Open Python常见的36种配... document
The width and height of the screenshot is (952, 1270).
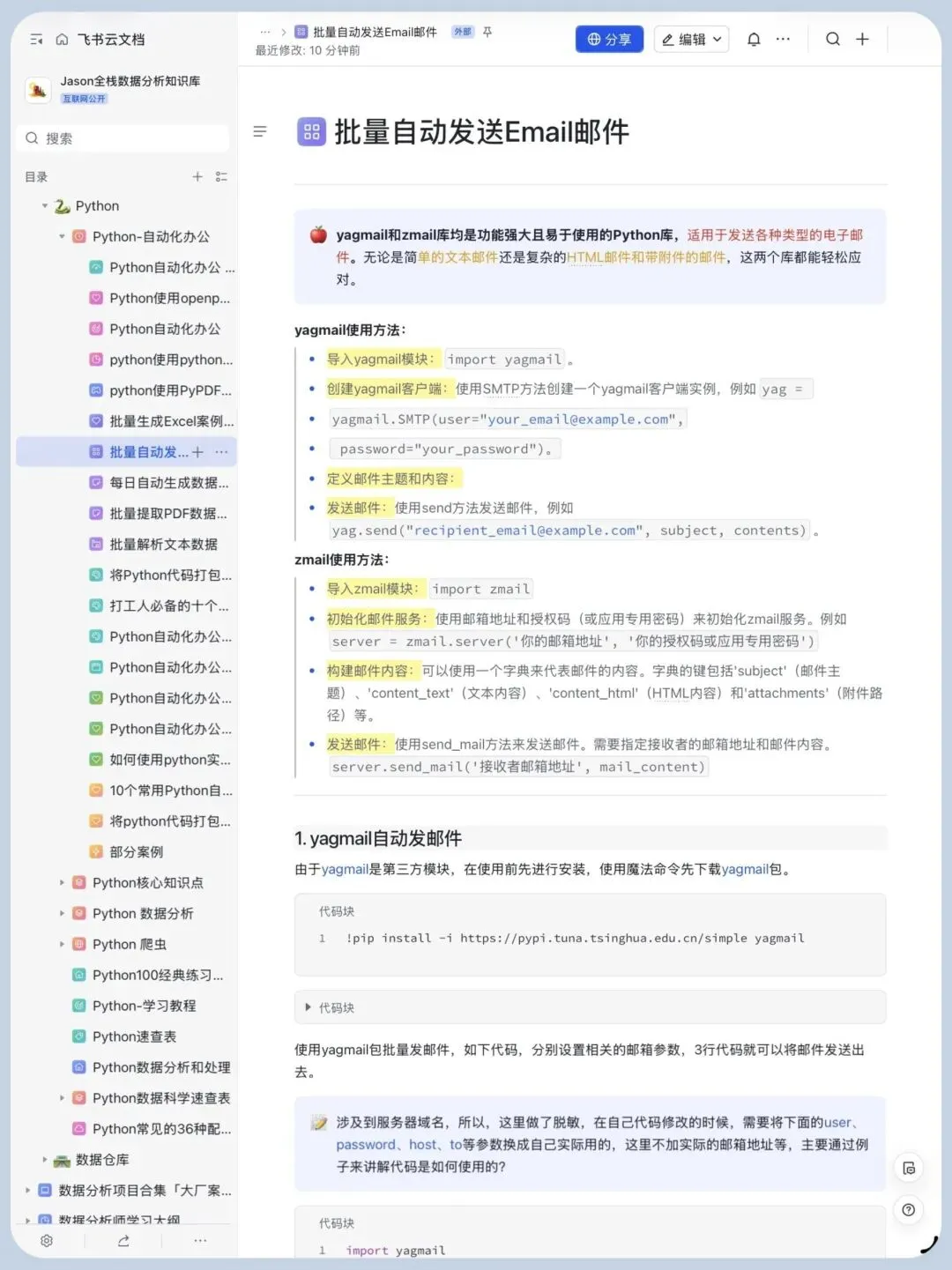coord(151,1129)
